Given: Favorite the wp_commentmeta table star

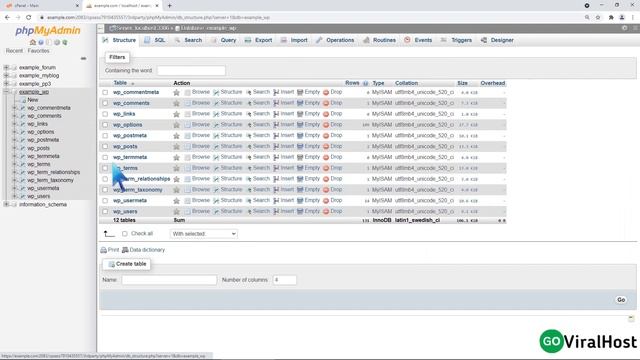Looking at the screenshot, I should pyautogui.click(x=176, y=93).
